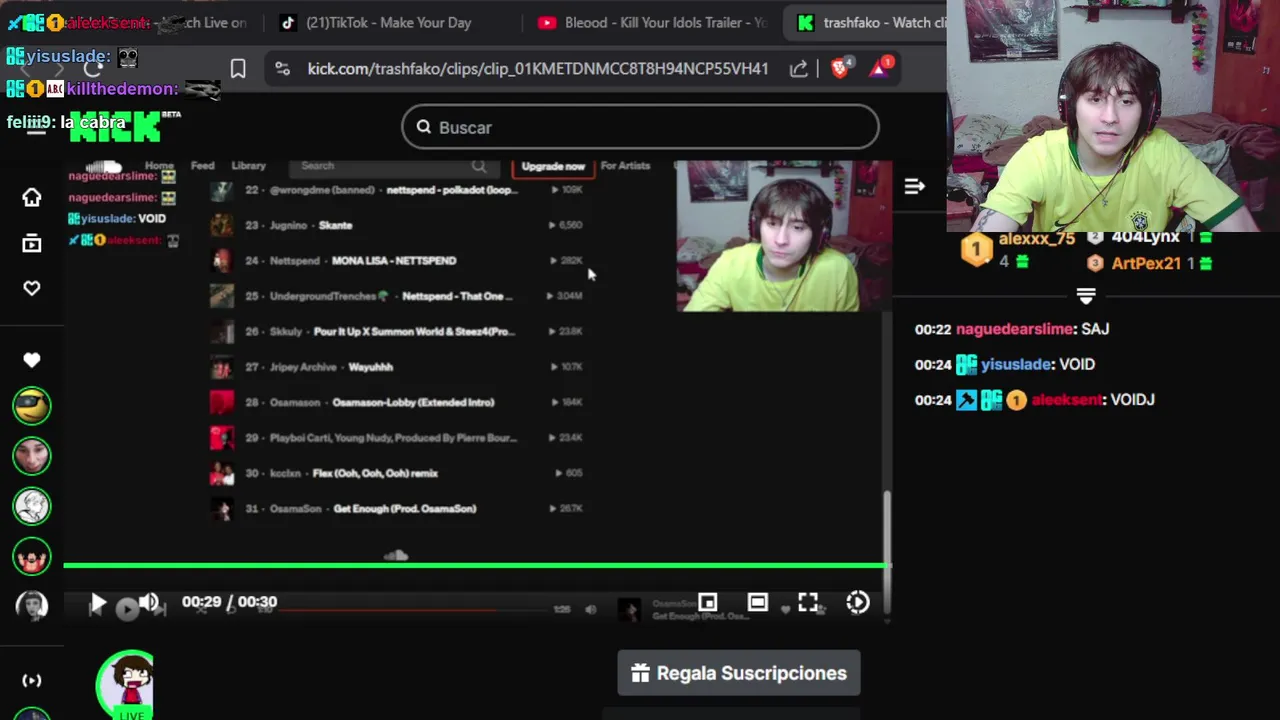This screenshot has height=720, width=1280.
Task: Select track 23 Jugnino Skante
Action: click(396, 225)
